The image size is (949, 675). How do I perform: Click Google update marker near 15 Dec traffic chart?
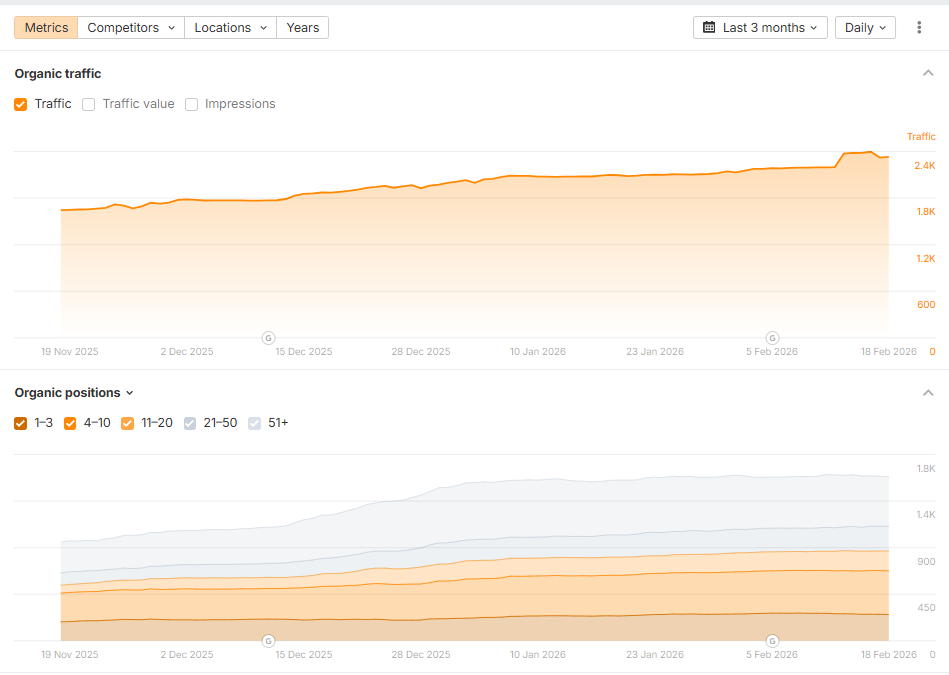pos(268,338)
